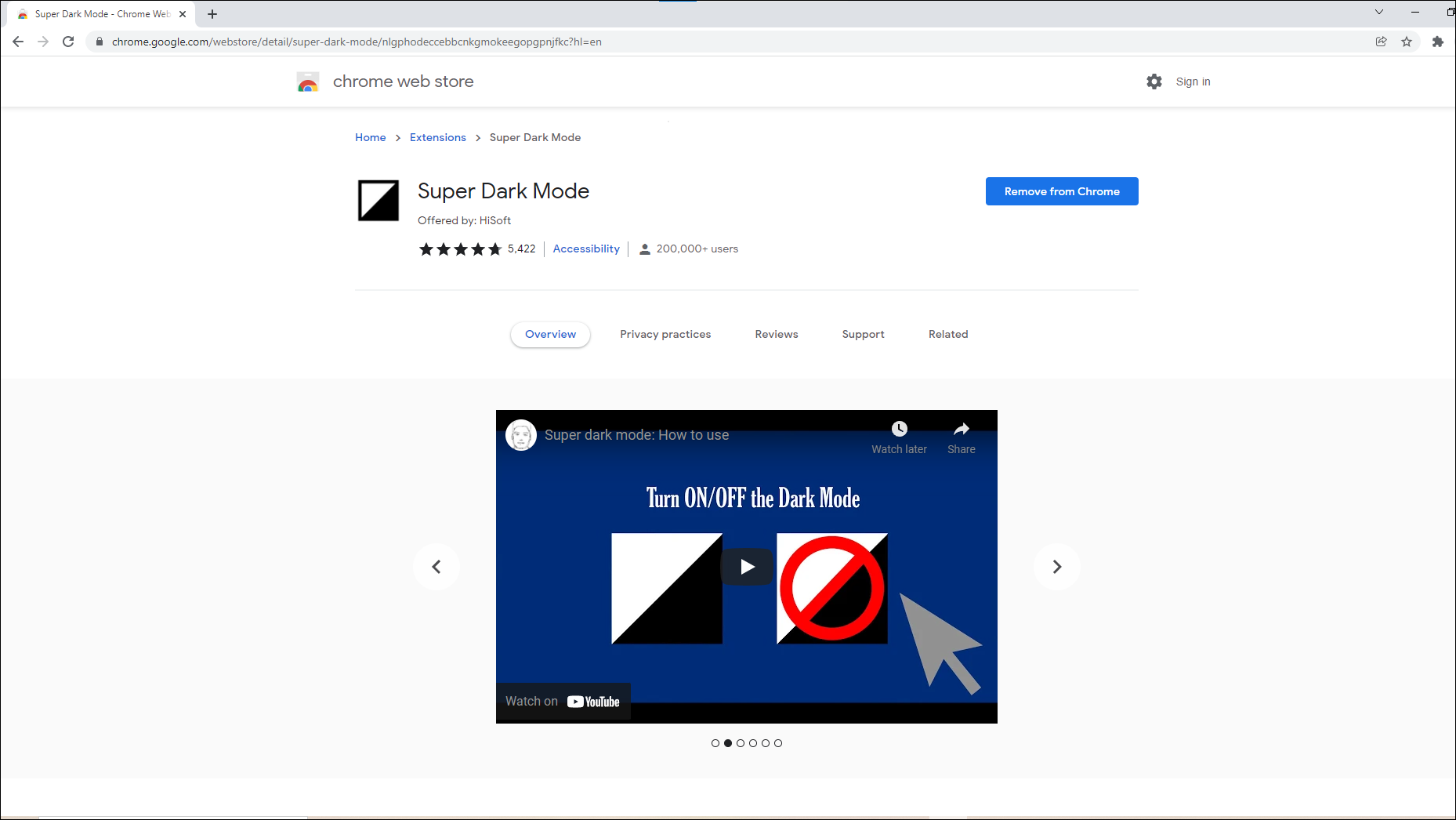This screenshot has height=820, width=1456.
Task: Click the five-star rating
Action: coord(460,249)
